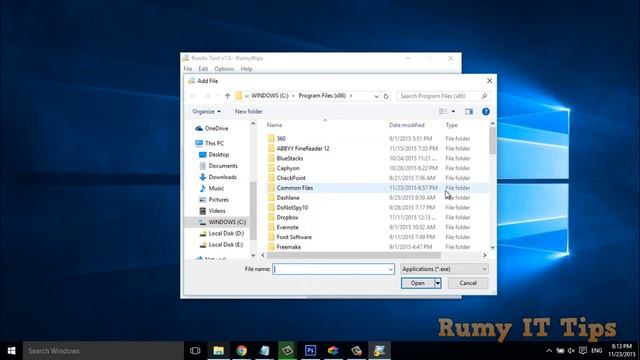The width and height of the screenshot is (640, 360).
Task: Click in the File name input field
Action: [330, 269]
